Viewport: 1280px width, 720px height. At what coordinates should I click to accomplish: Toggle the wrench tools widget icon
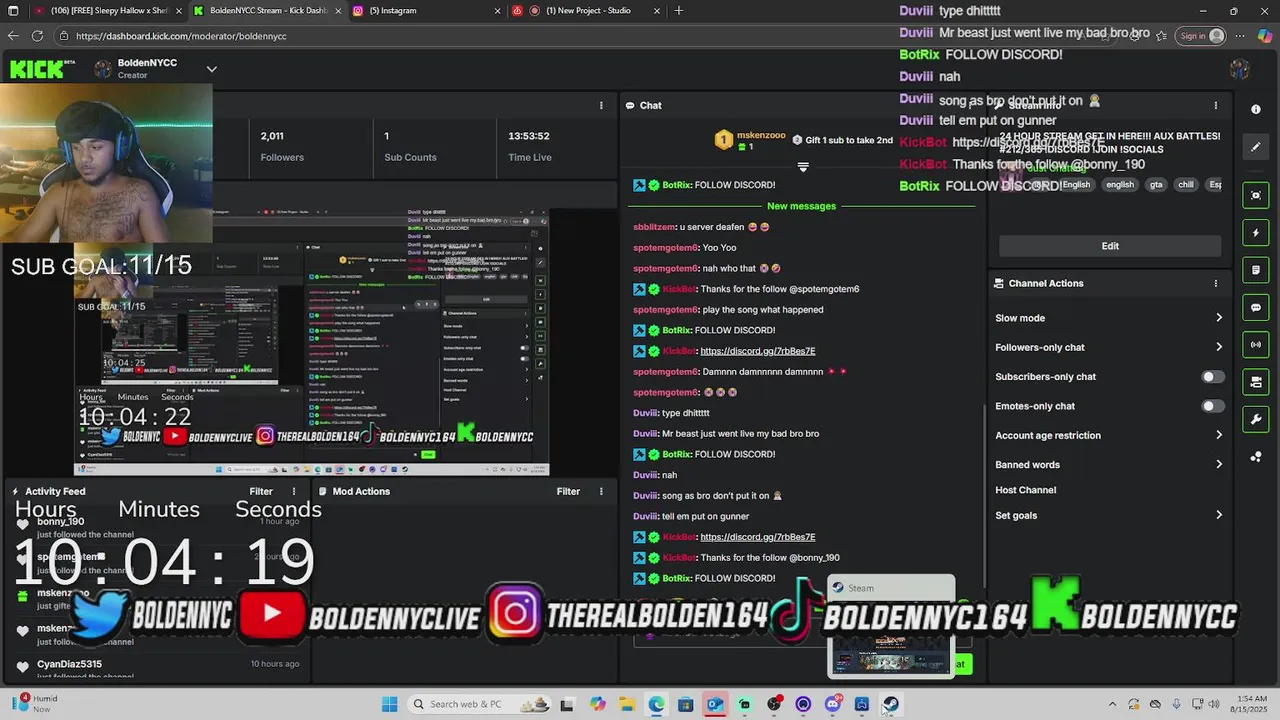1256,419
